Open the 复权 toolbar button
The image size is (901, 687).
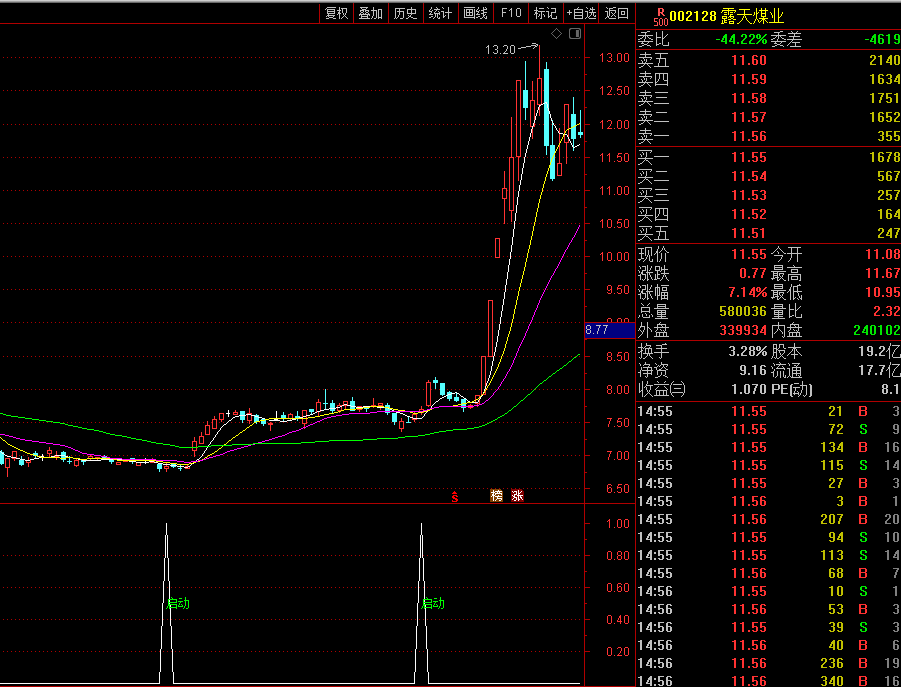point(337,13)
